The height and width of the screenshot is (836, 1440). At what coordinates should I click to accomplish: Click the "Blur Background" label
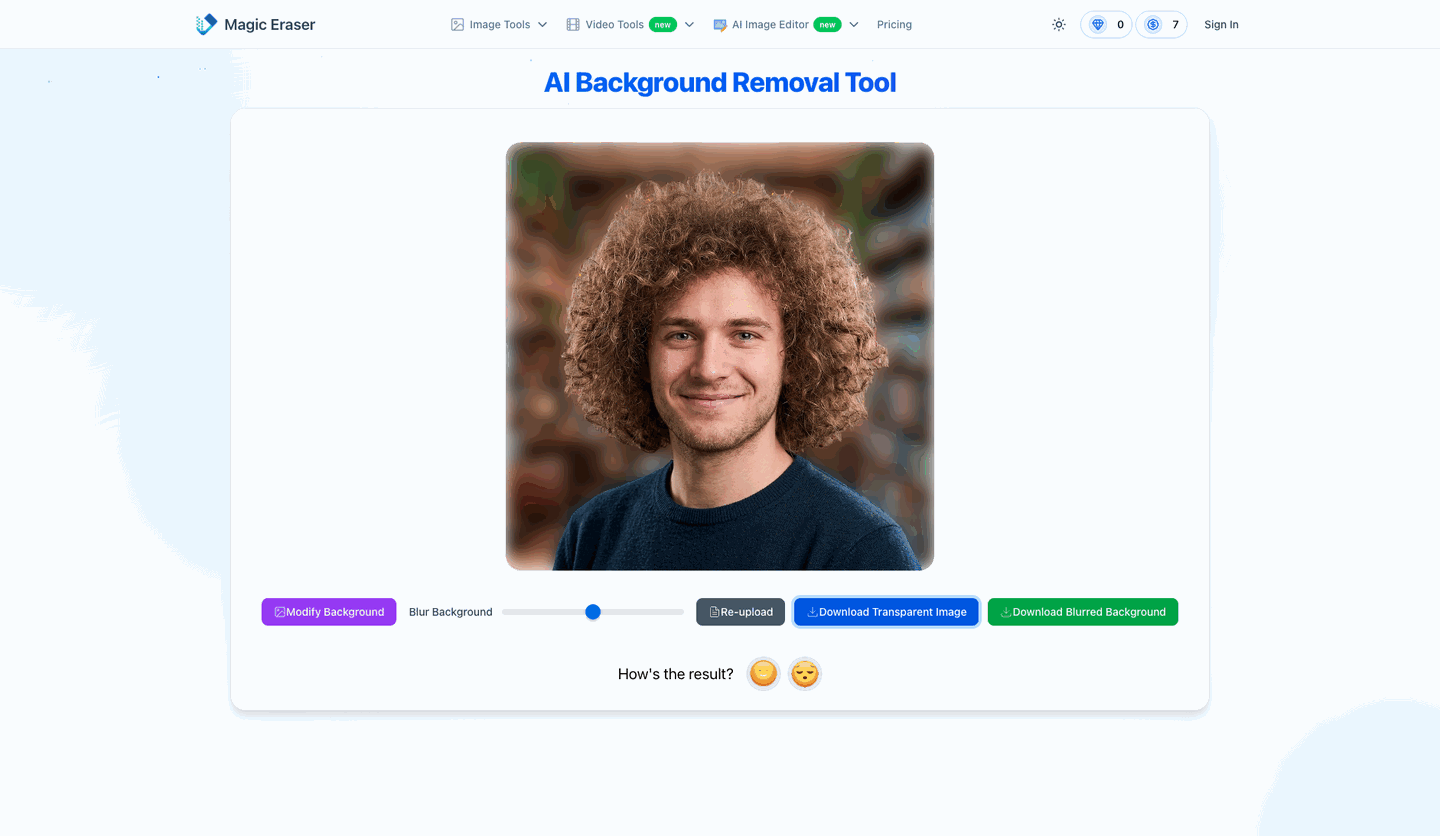(451, 612)
